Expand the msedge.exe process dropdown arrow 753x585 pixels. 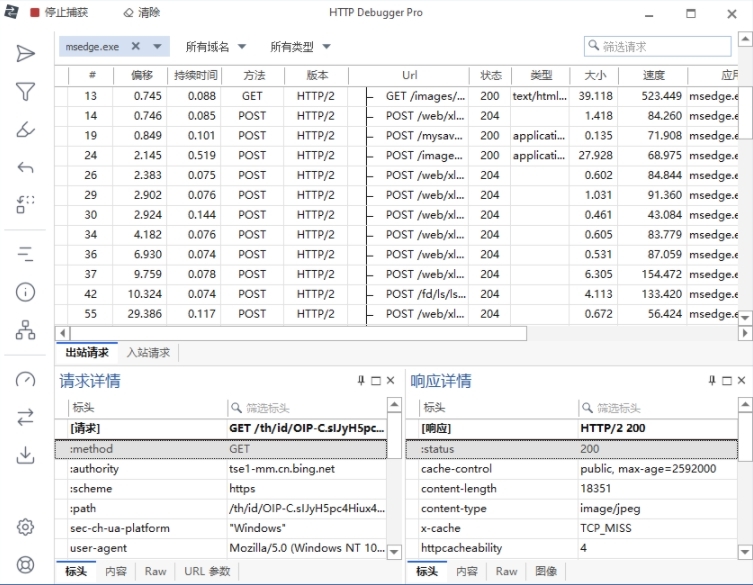(x=158, y=47)
